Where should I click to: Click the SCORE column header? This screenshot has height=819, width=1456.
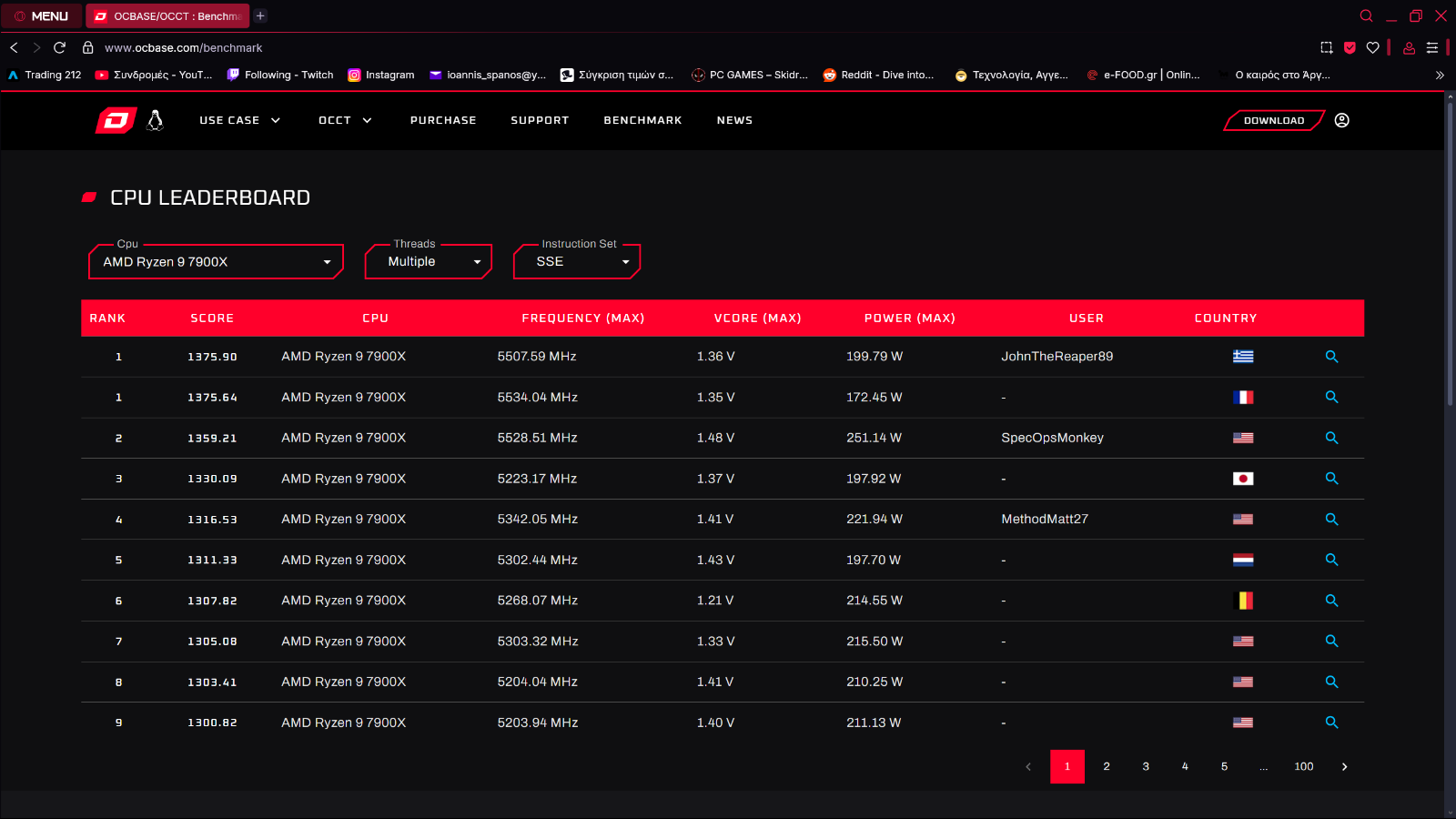[212, 318]
